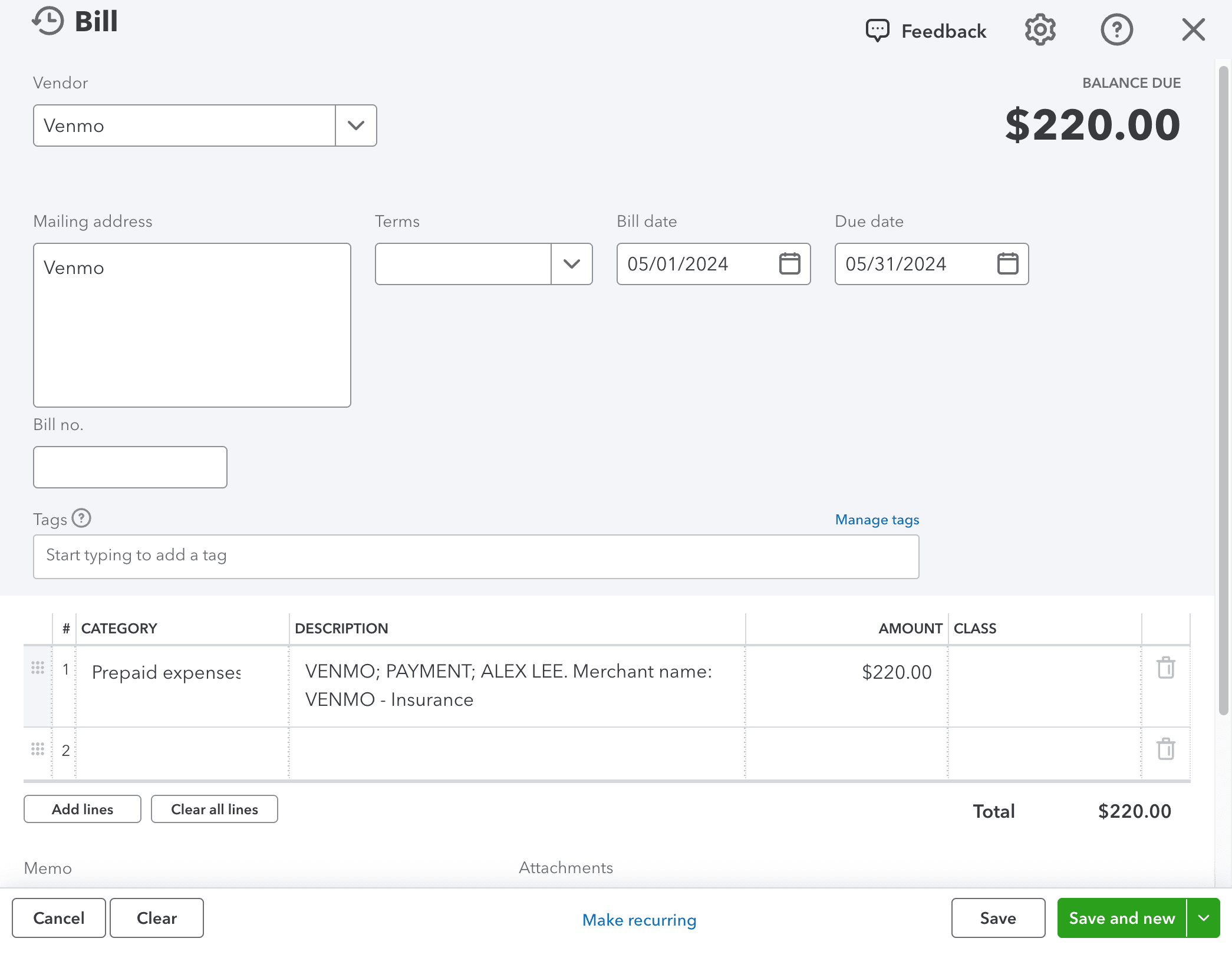Open the settings gear icon
This screenshot has width=1232, height=958.
(x=1040, y=29)
